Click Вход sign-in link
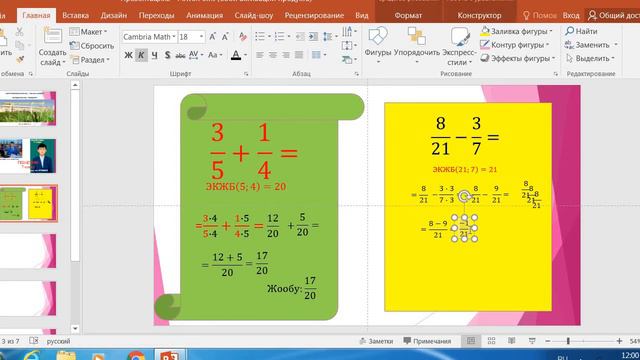The width and height of the screenshot is (640, 360). tap(571, 16)
